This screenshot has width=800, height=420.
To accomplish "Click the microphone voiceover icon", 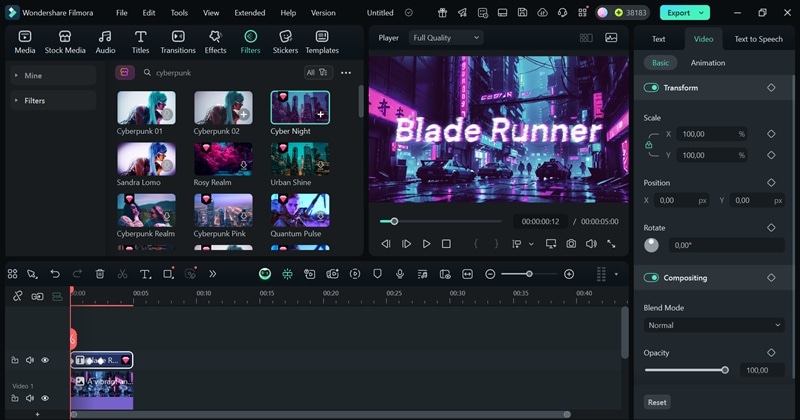I will 400,274.
